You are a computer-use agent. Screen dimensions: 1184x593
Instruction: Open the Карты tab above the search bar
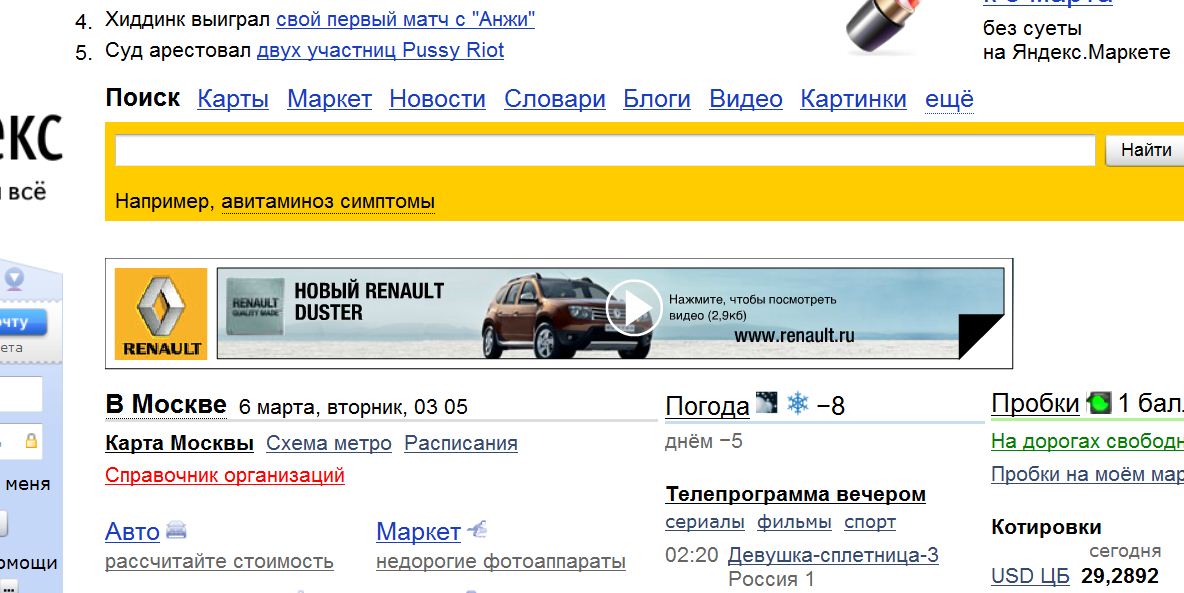click(x=233, y=99)
